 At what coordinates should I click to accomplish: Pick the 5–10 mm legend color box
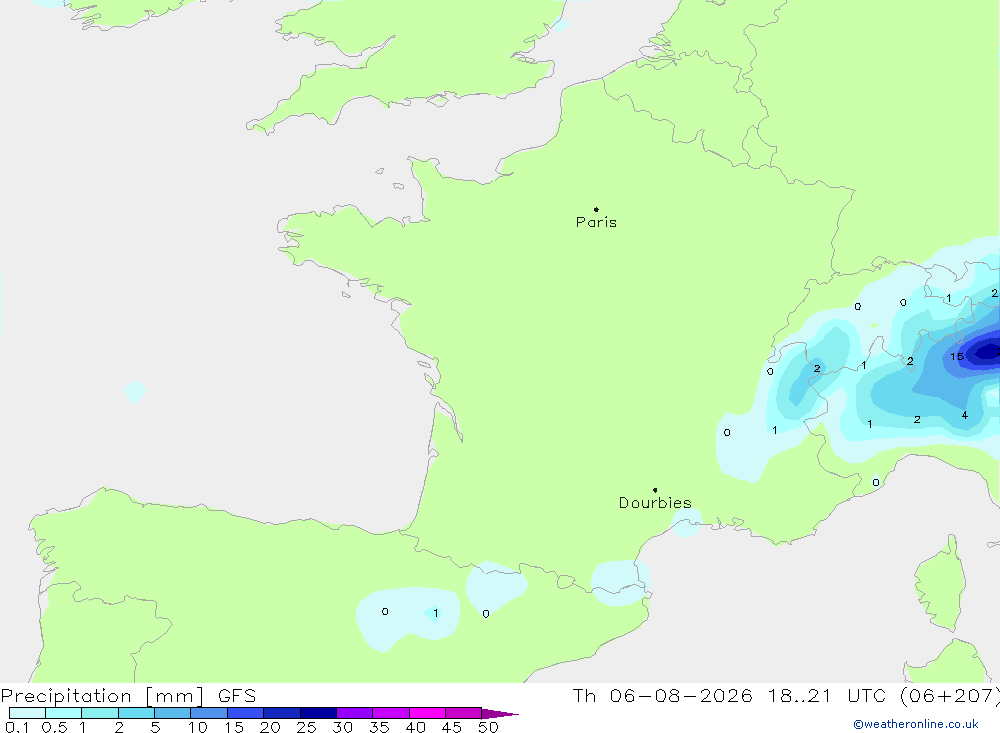tap(173, 713)
